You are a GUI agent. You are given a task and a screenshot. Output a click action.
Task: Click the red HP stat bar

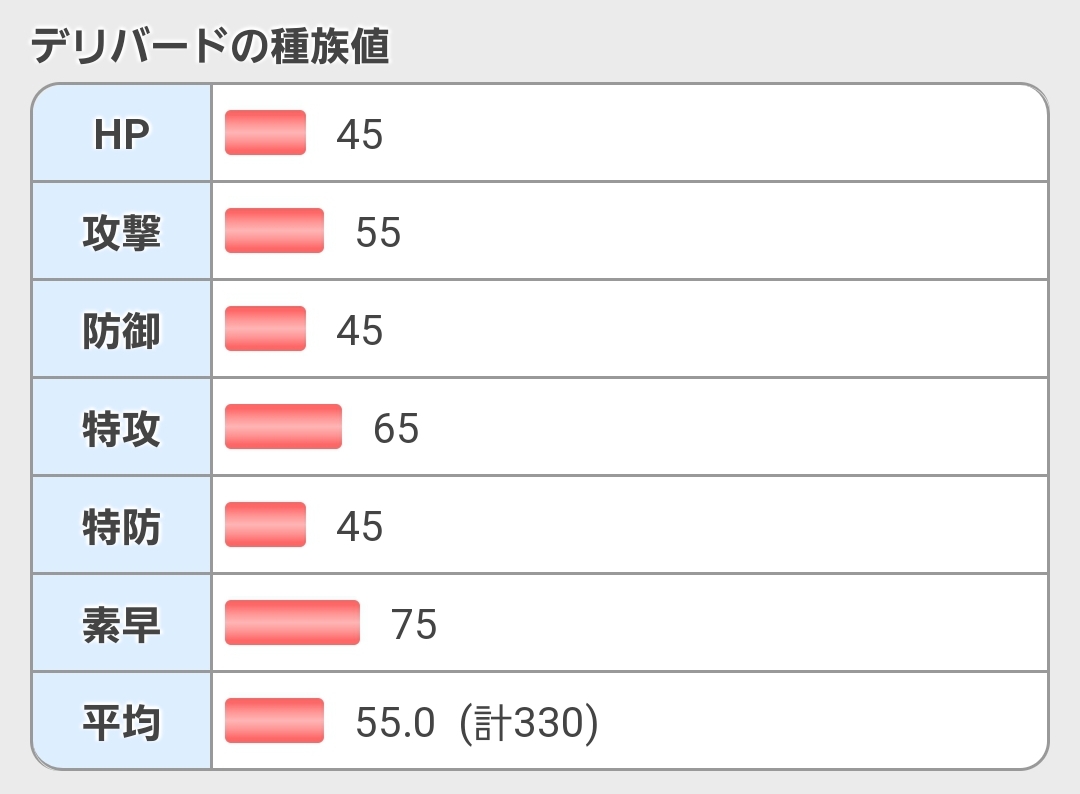click(265, 133)
